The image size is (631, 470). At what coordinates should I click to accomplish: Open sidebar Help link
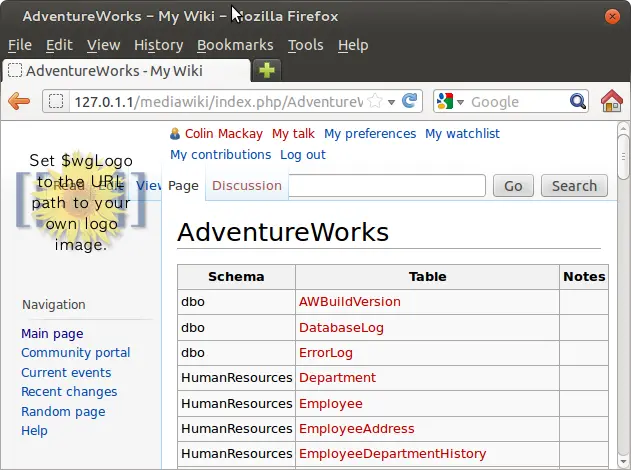34,431
